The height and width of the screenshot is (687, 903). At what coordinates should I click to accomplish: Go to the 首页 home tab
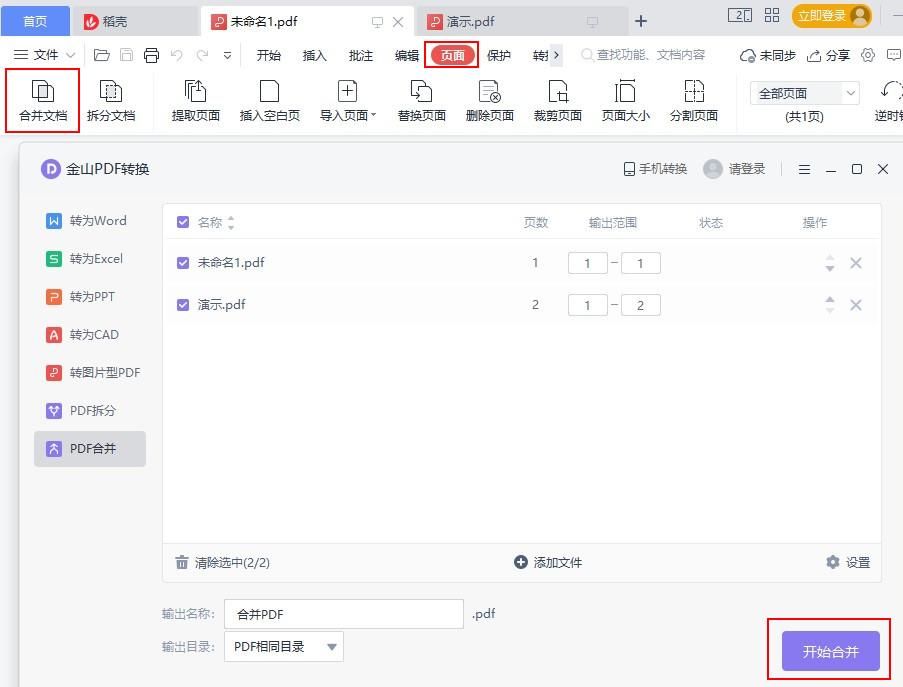tap(35, 21)
